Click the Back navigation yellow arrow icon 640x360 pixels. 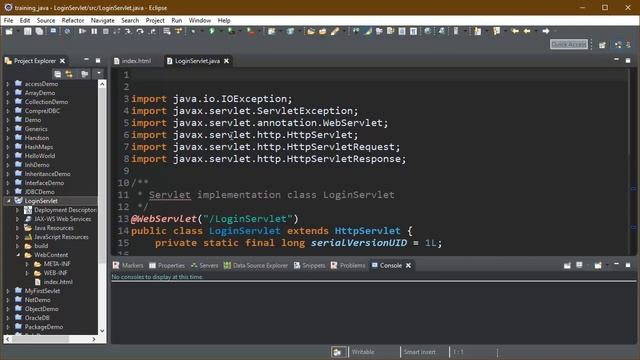527,31
